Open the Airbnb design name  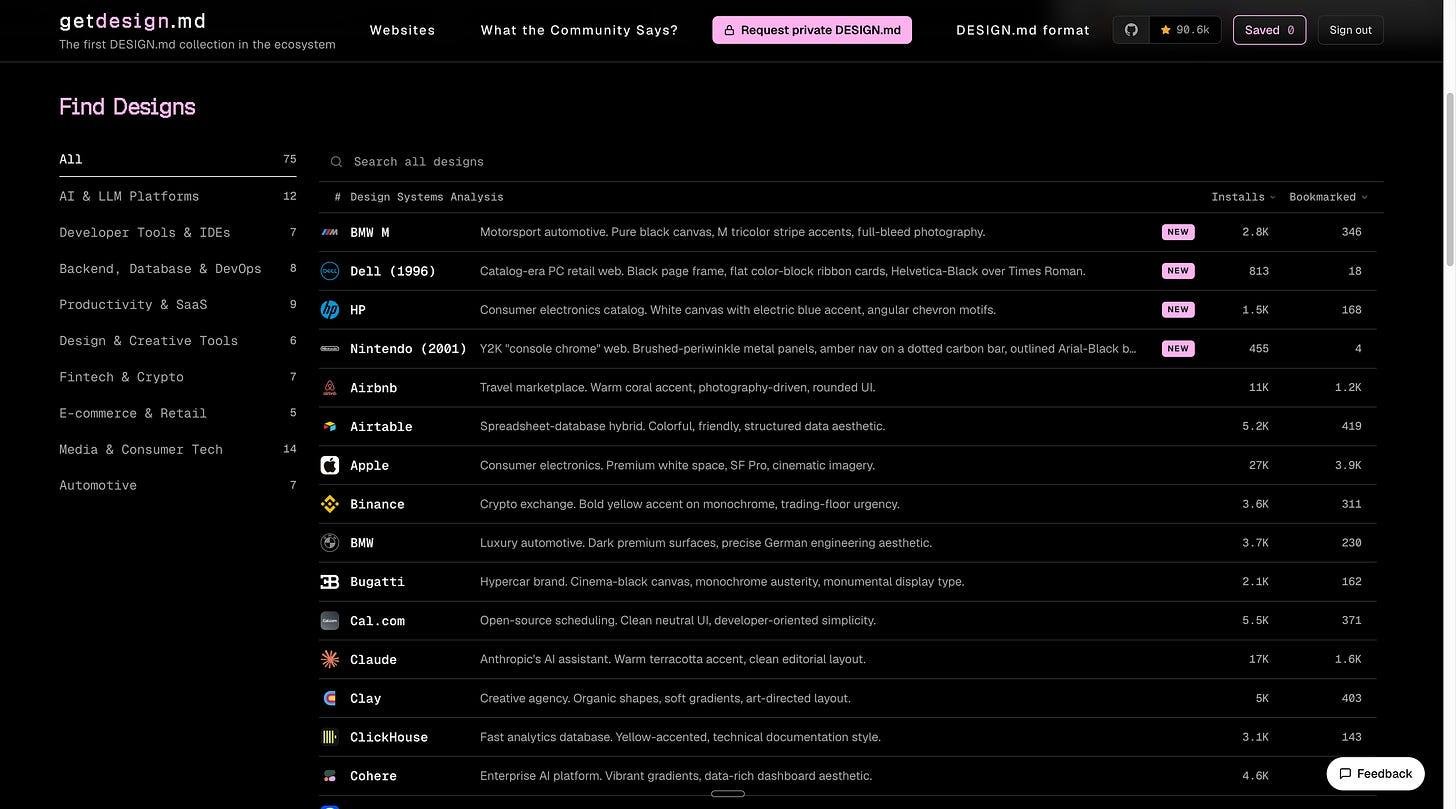coord(373,388)
